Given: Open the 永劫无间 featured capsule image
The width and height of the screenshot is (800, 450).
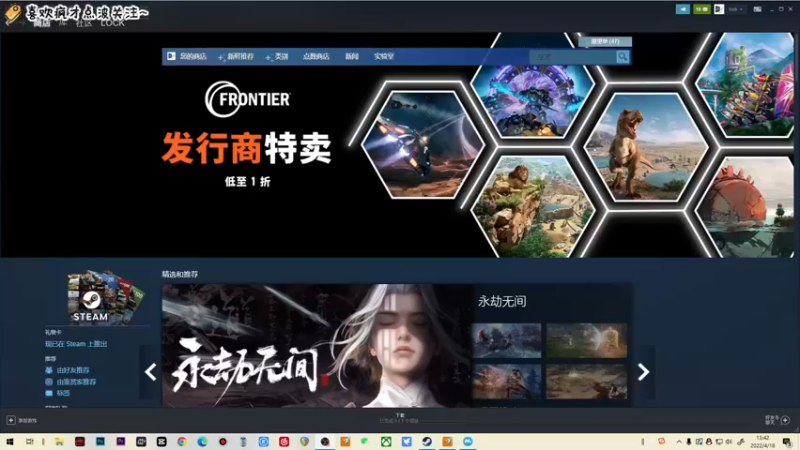Looking at the screenshot, I should tap(317, 345).
